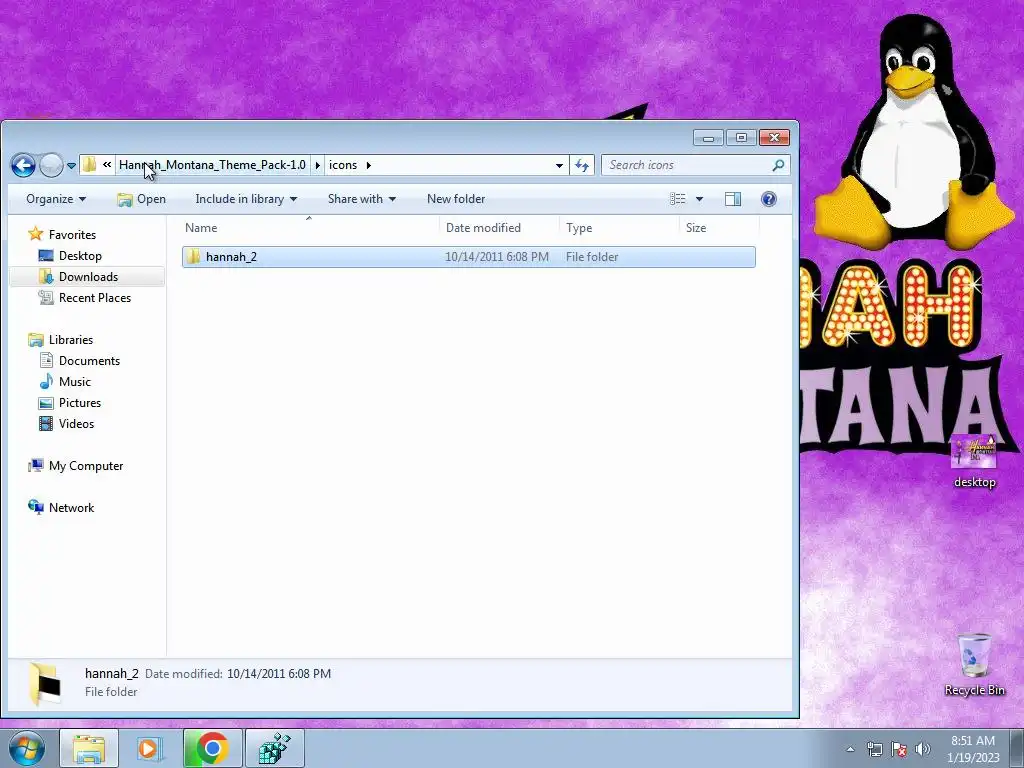Click the large folder icon in details pane
Image resolution: width=1024 pixels, height=768 pixels.
[x=45, y=684]
